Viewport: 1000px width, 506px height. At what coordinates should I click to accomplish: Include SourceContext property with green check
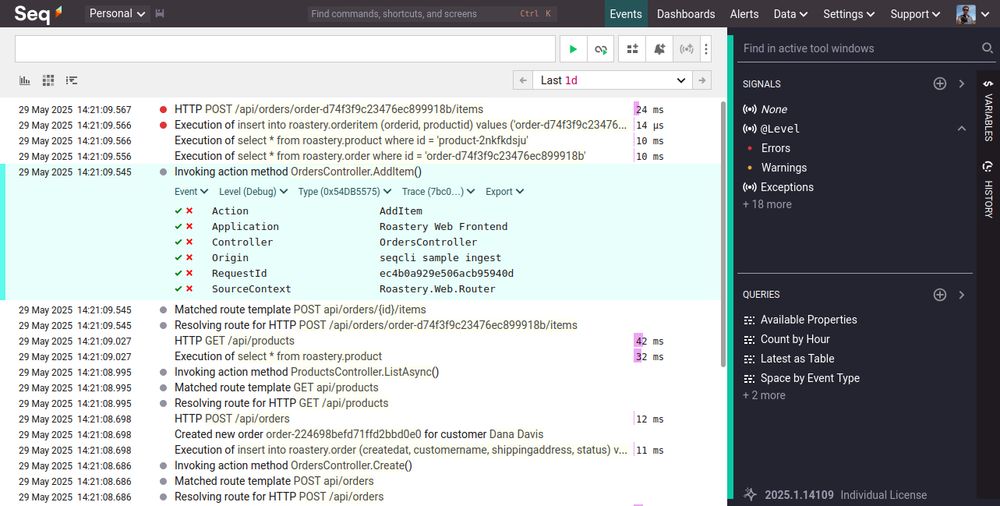tap(179, 289)
